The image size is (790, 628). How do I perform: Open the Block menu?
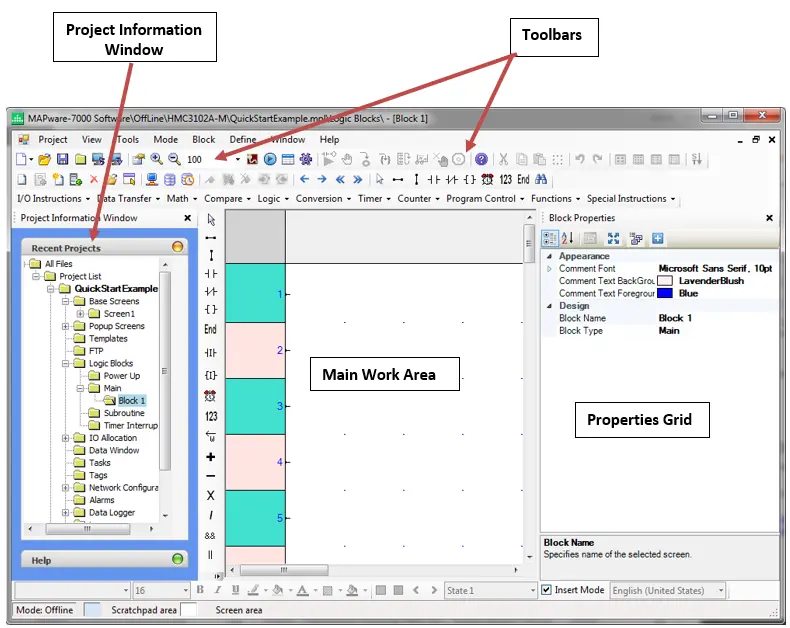coord(204,140)
